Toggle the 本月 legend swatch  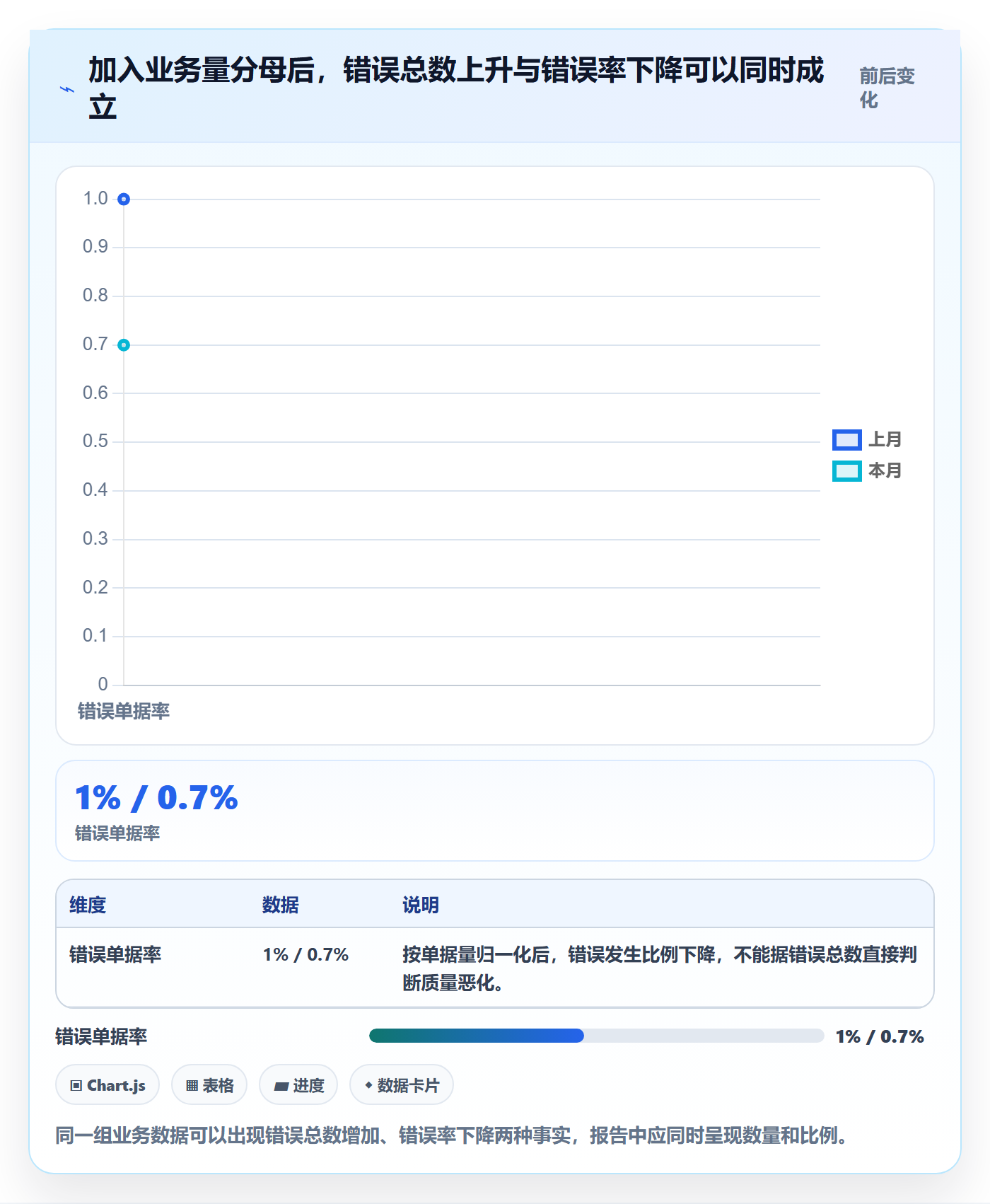point(846,470)
